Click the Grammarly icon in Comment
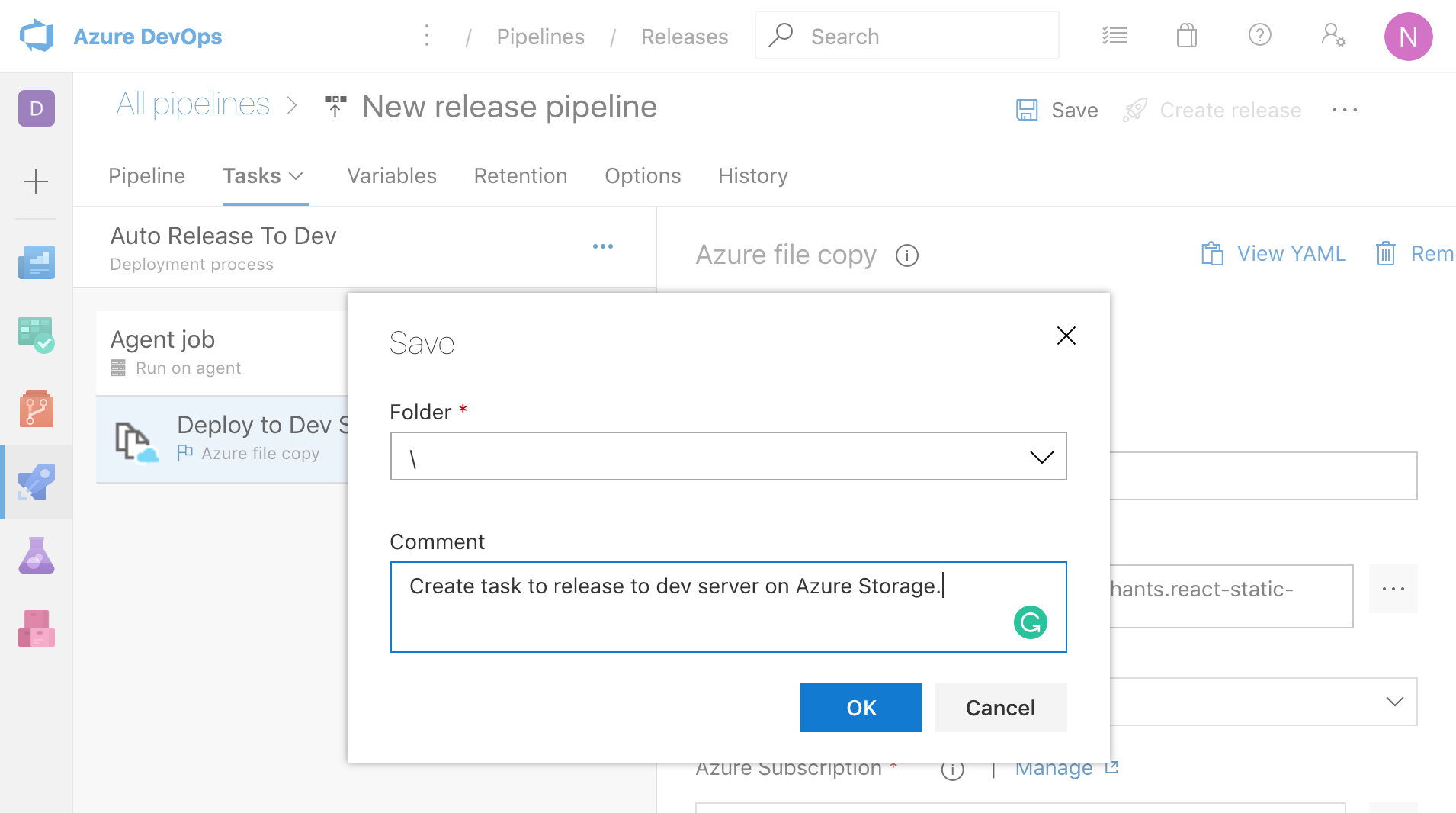 pyautogui.click(x=1031, y=622)
